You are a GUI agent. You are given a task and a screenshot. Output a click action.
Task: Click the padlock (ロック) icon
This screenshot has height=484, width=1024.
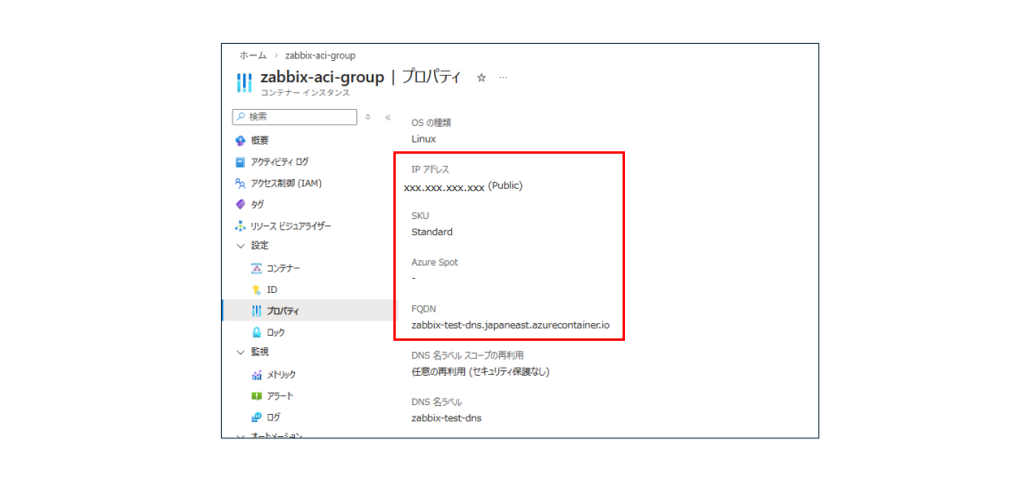pyautogui.click(x=257, y=332)
